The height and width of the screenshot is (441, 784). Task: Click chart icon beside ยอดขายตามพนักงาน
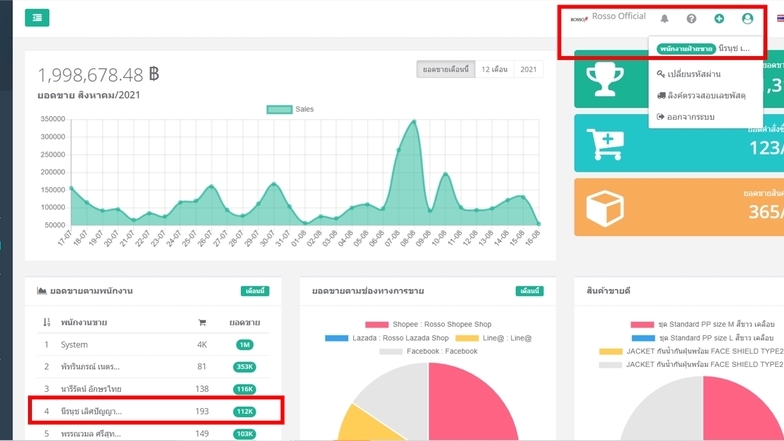[x=42, y=290]
